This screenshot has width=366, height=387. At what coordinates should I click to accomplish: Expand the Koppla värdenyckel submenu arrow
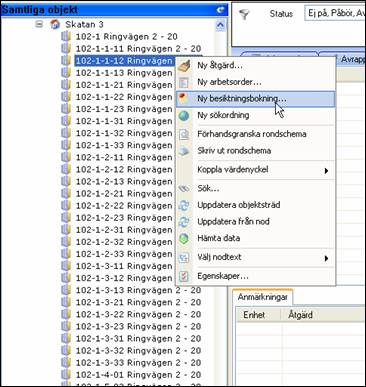(326, 171)
